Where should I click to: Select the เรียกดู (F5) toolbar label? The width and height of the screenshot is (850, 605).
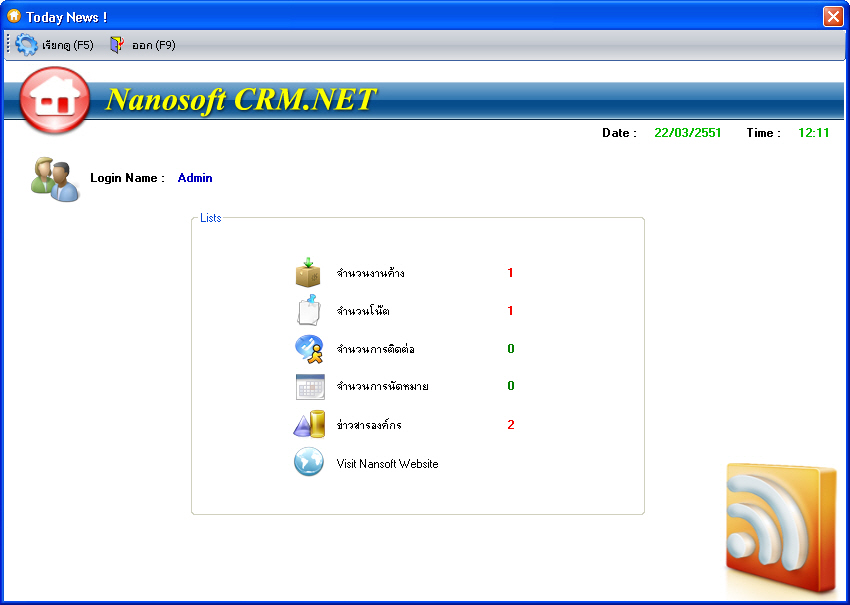[68, 45]
